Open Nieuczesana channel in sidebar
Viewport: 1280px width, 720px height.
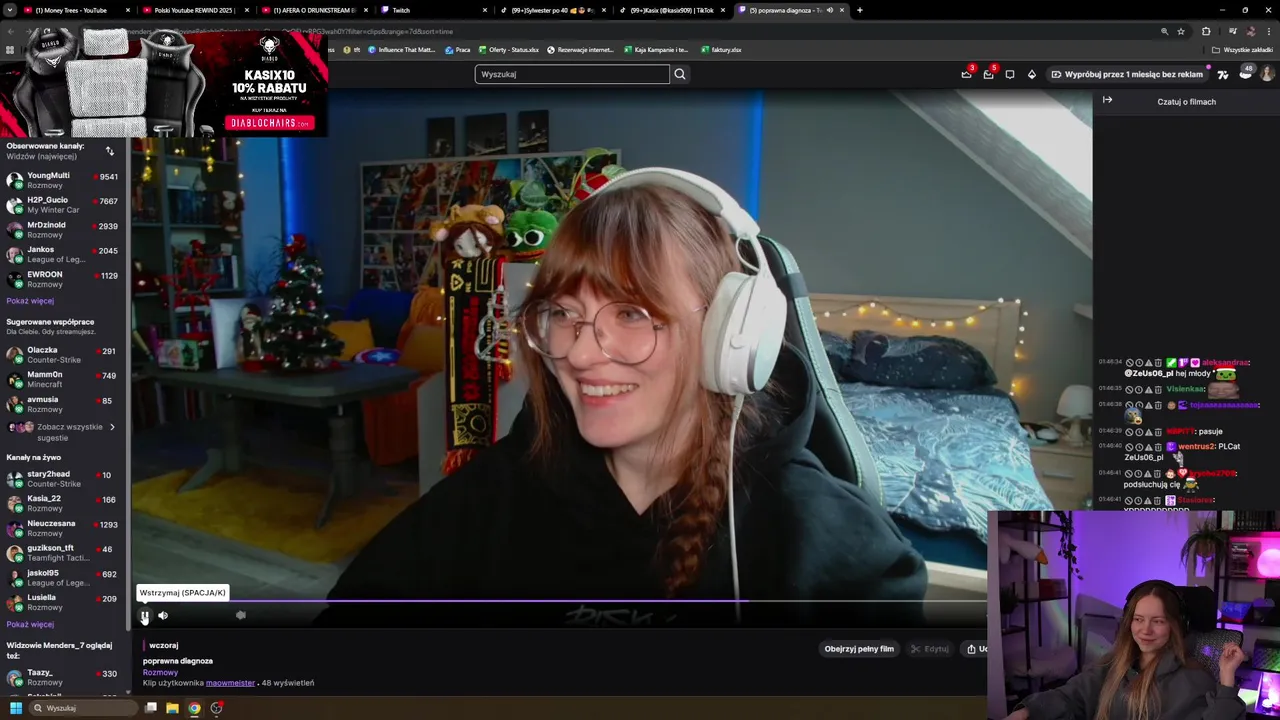pos(62,528)
